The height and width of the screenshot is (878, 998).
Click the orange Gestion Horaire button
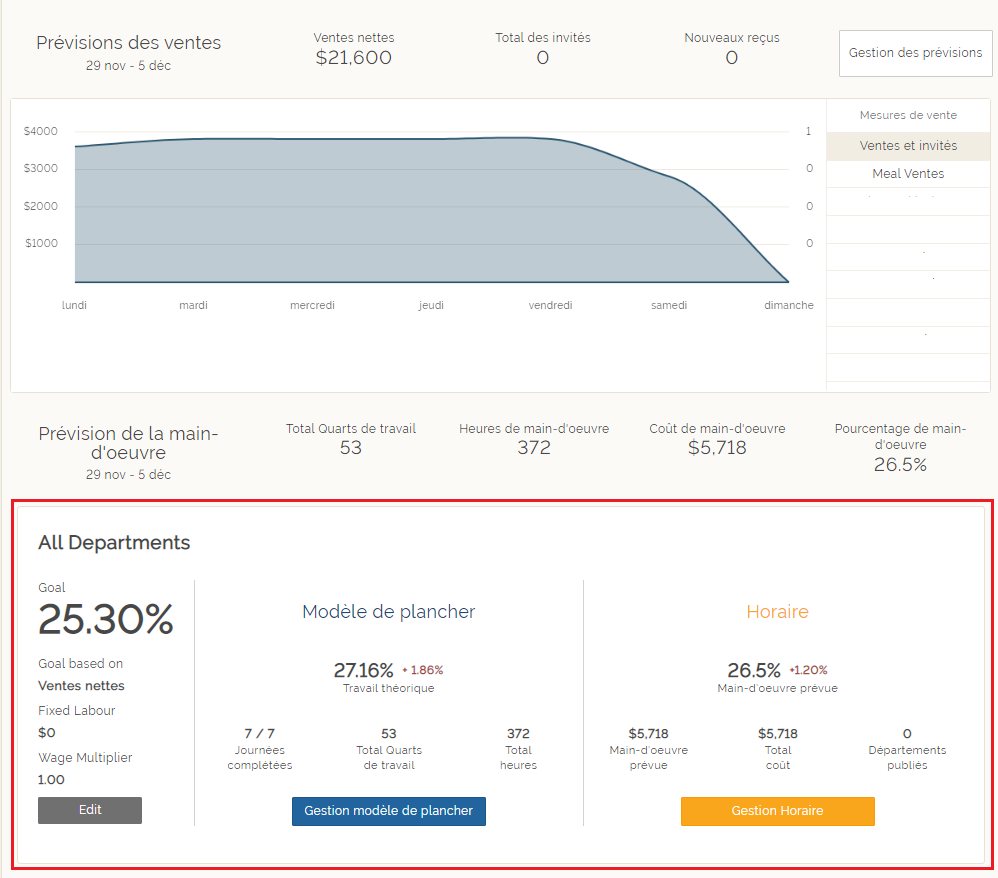point(777,811)
